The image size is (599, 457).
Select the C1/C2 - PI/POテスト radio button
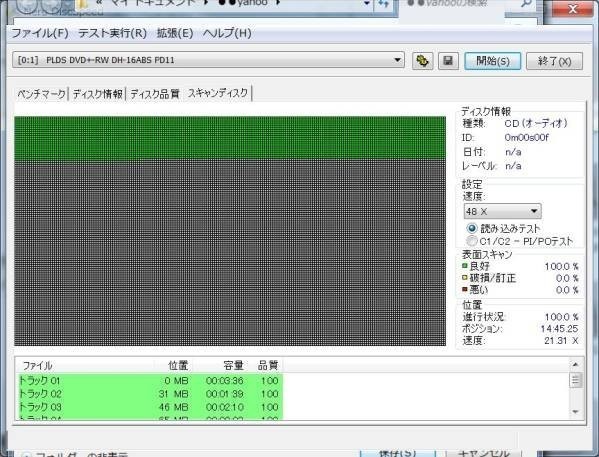pyautogui.click(x=472, y=241)
